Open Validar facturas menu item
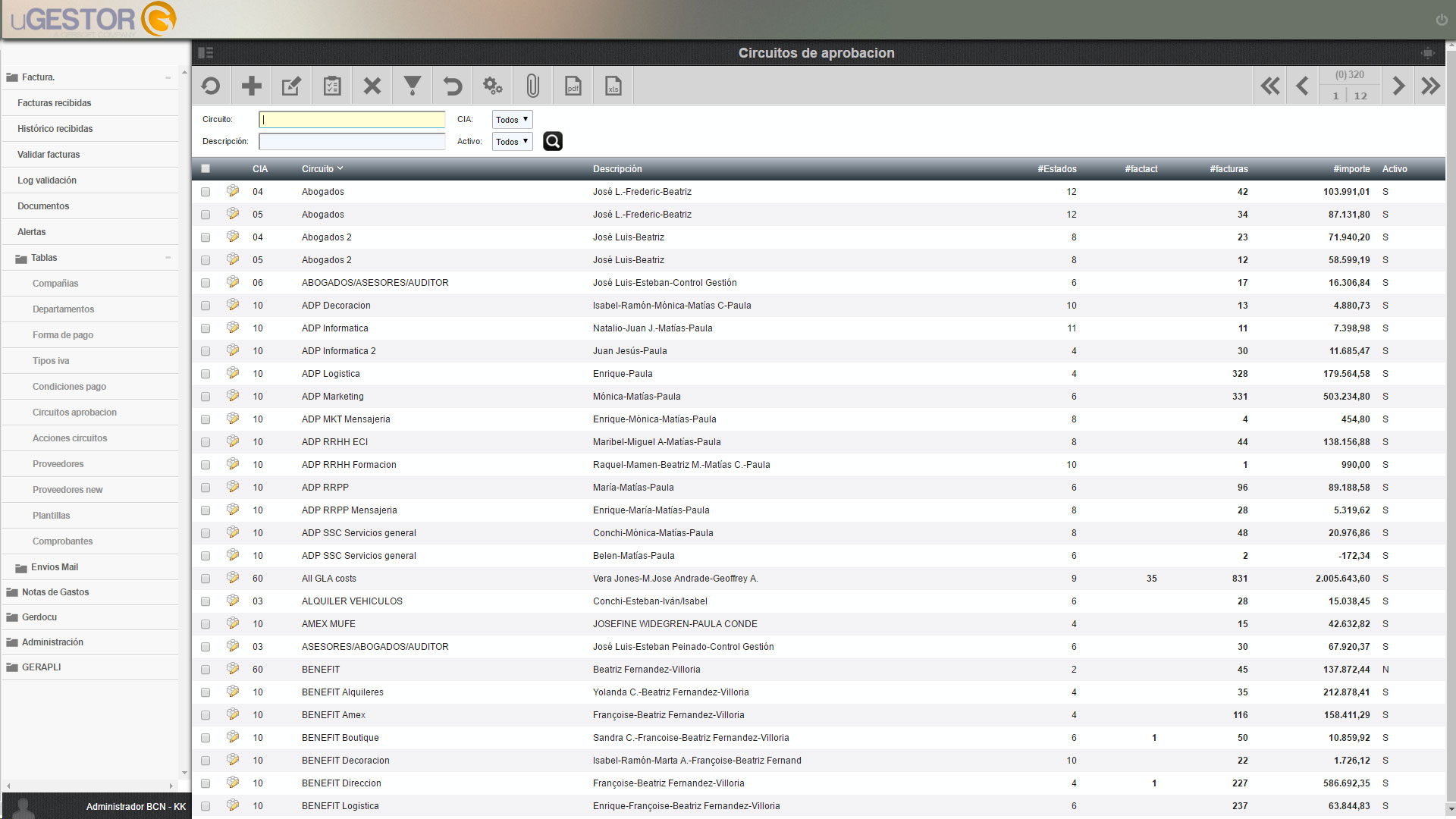The height and width of the screenshot is (819, 1456). [49, 155]
